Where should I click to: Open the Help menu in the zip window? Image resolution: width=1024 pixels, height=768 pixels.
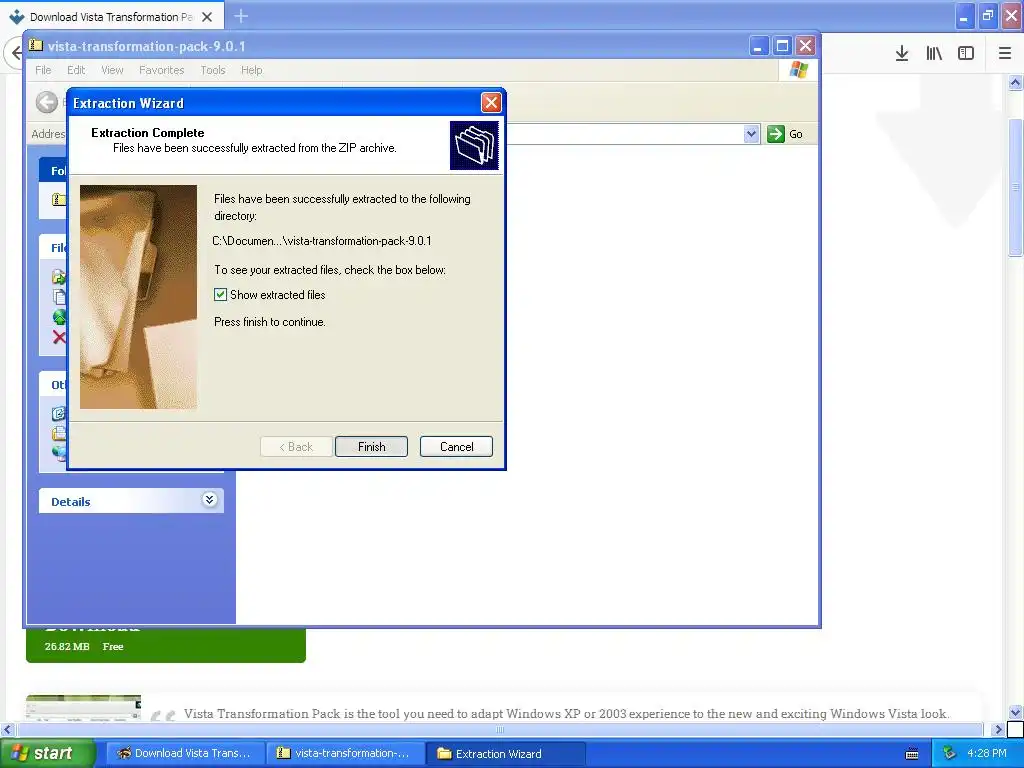251,70
